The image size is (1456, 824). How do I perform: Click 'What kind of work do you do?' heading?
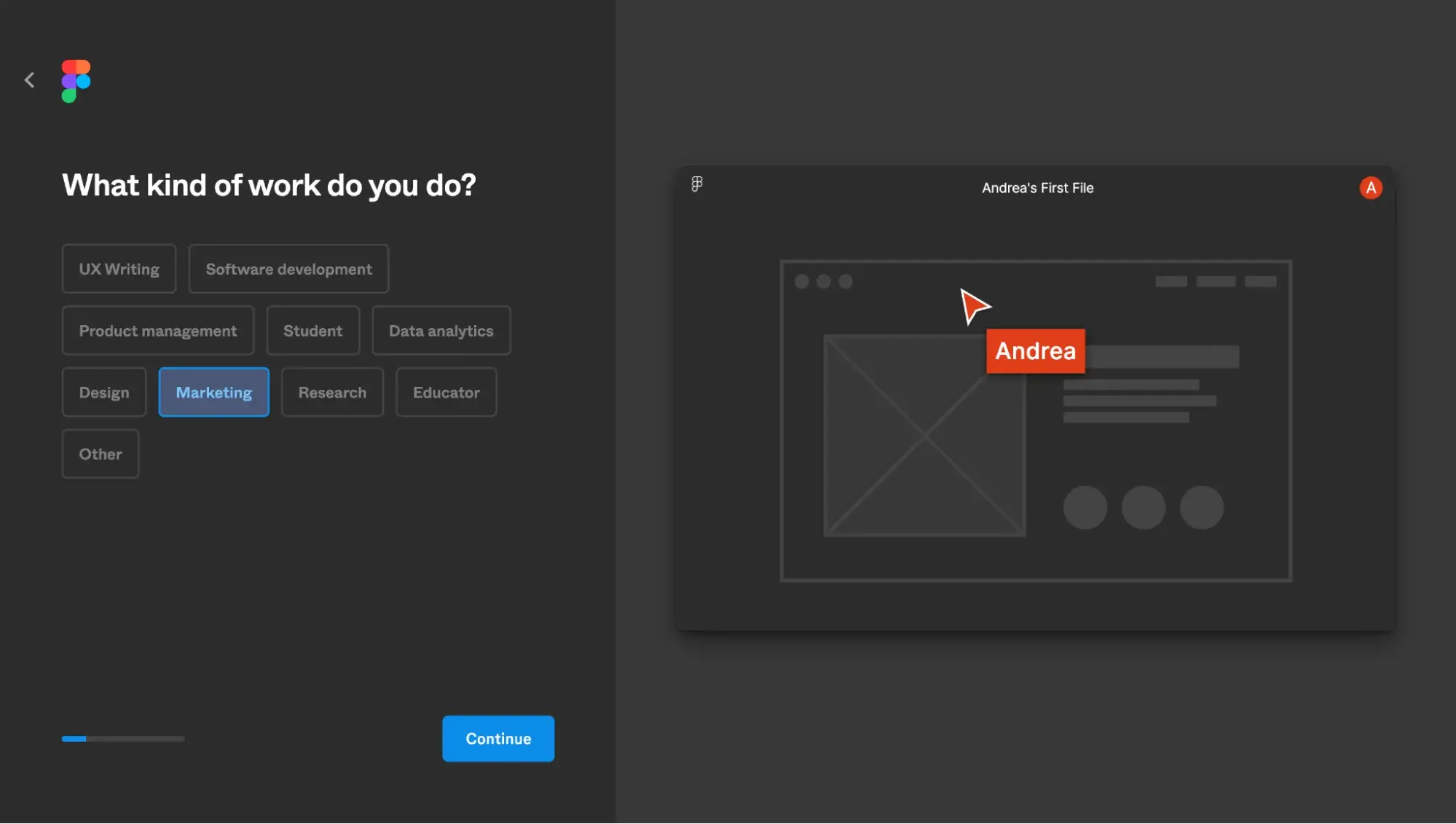click(269, 186)
